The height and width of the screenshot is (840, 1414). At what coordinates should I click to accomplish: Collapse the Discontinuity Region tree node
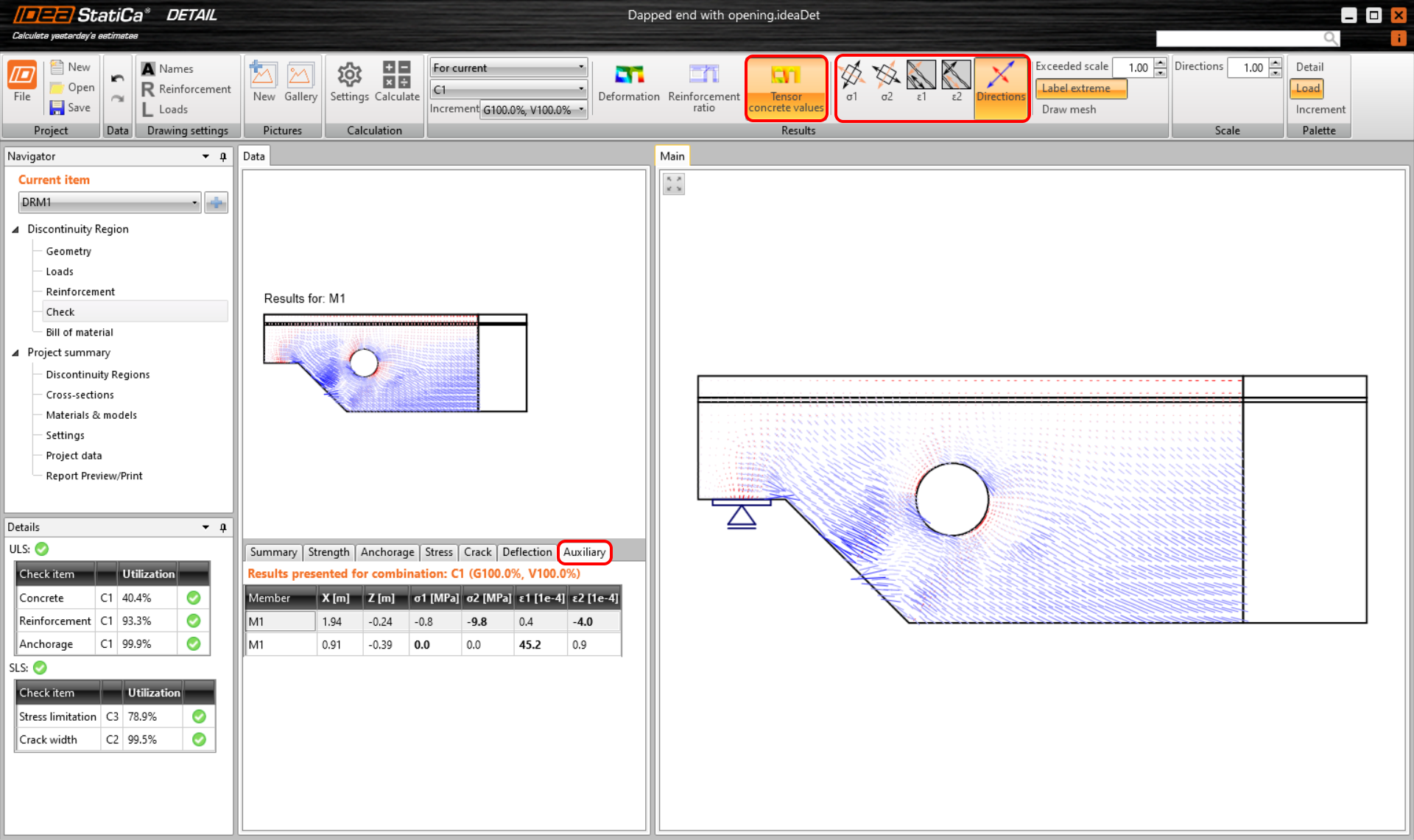click(x=15, y=229)
